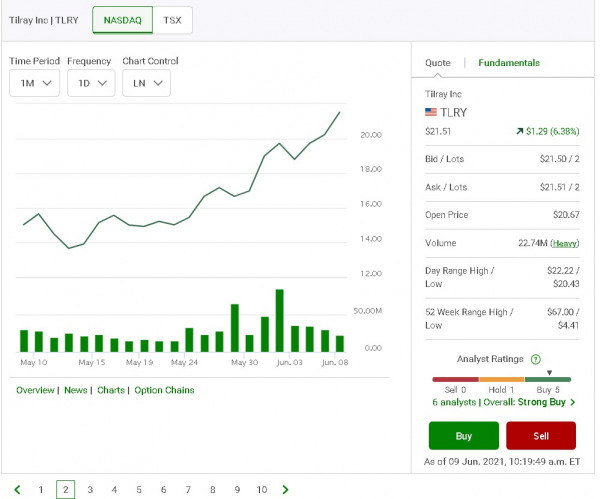
Task: Click the Bid / Lots value $21.50 / 2
Action: pyautogui.click(x=559, y=159)
